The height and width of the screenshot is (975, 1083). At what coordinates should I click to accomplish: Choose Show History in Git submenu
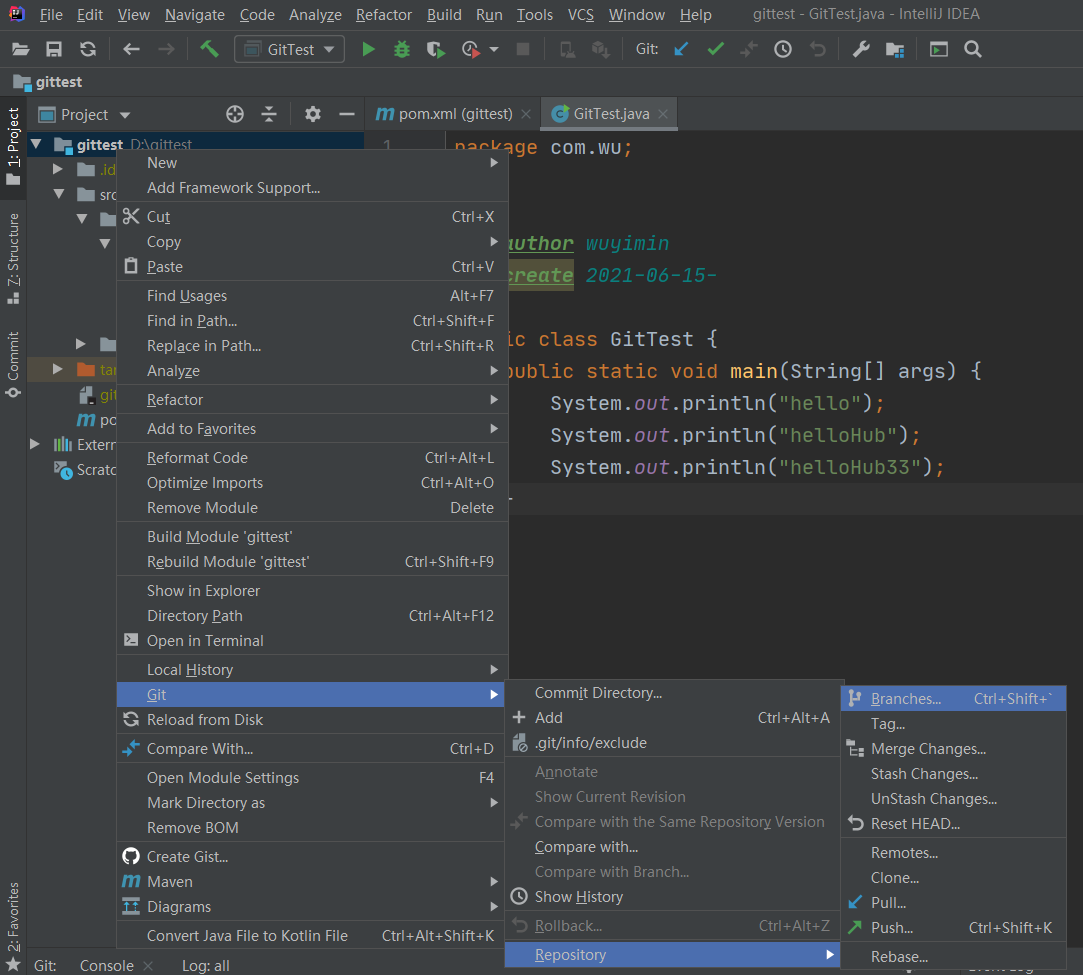pos(673,897)
